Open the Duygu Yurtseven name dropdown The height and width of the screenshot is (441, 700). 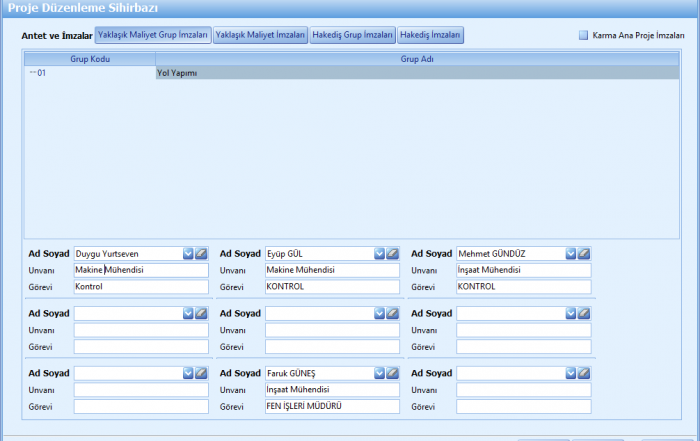click(188, 254)
